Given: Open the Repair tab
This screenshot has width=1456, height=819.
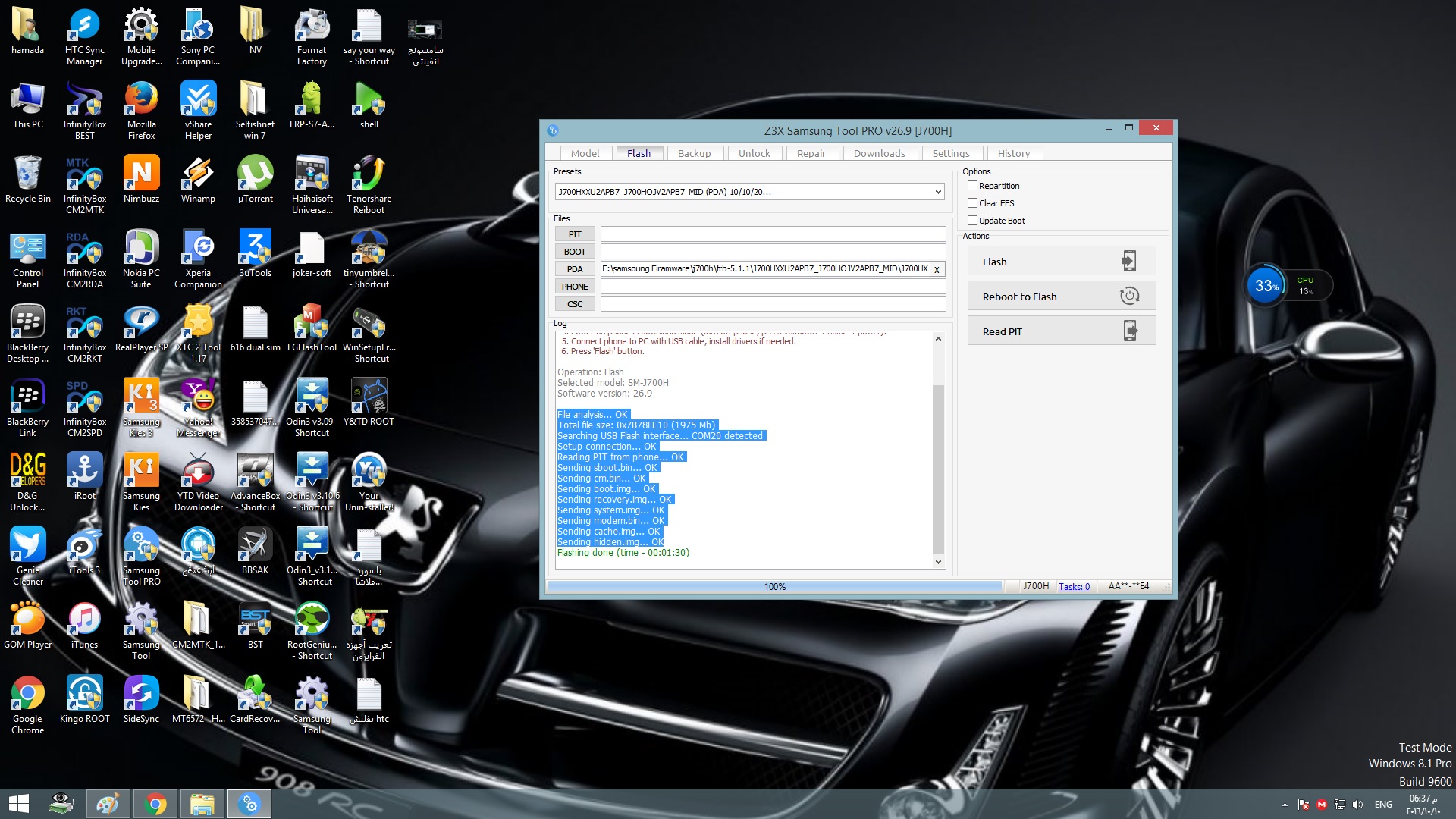Looking at the screenshot, I should 811,153.
